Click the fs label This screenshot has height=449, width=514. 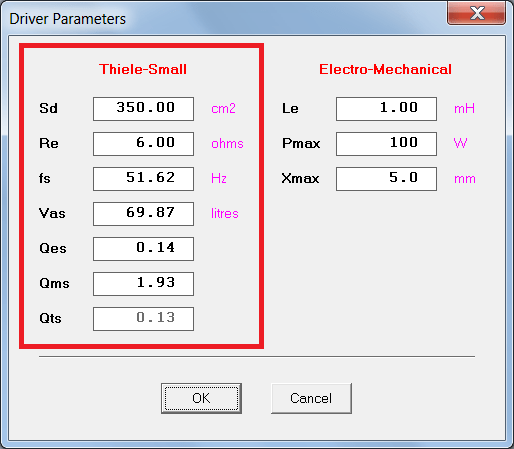click(45, 178)
